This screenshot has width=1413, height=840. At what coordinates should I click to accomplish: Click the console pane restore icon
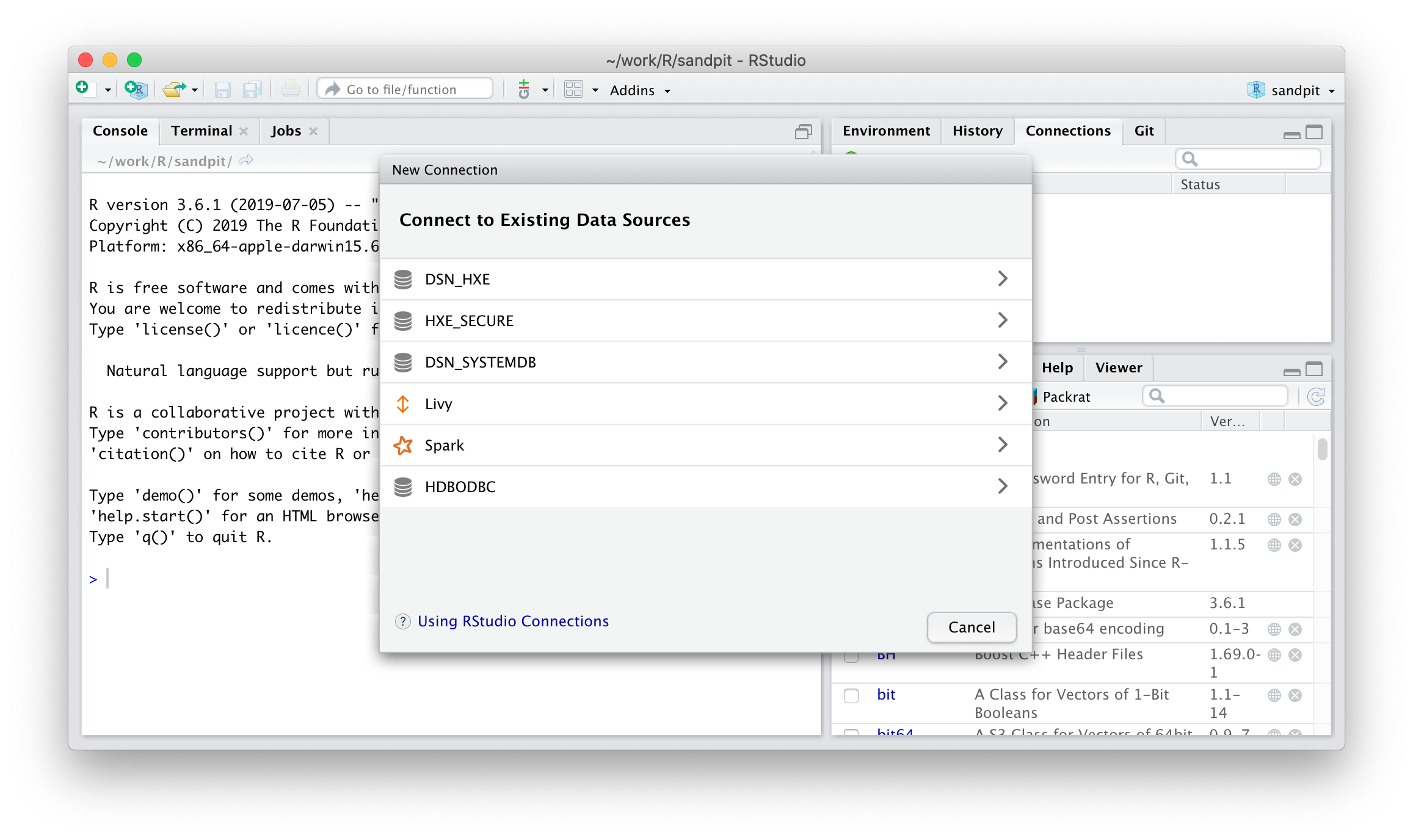804,132
